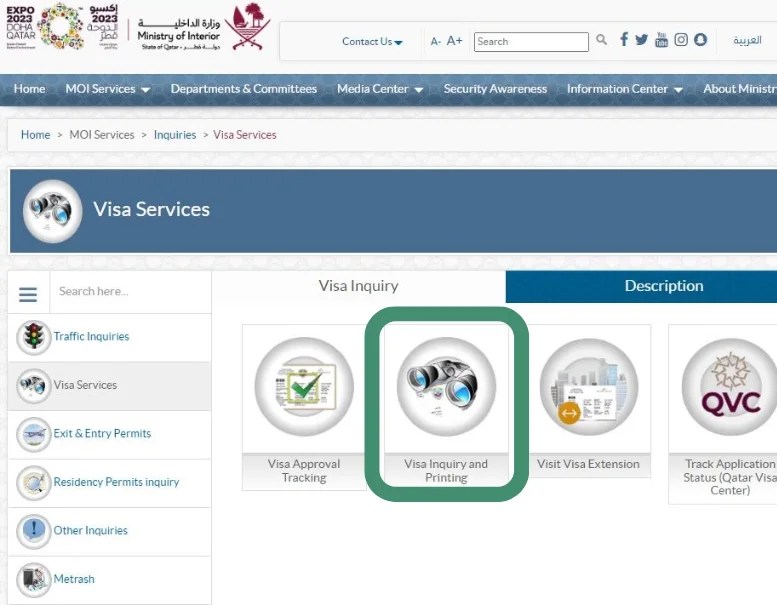Click Visa Approval Tracking label

coord(304,471)
